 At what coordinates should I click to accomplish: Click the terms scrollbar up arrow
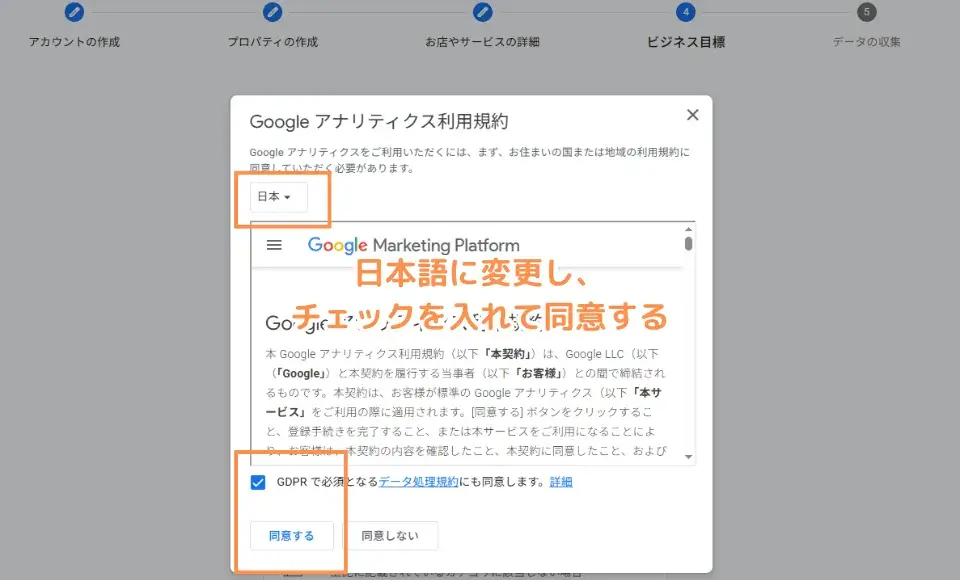point(688,229)
